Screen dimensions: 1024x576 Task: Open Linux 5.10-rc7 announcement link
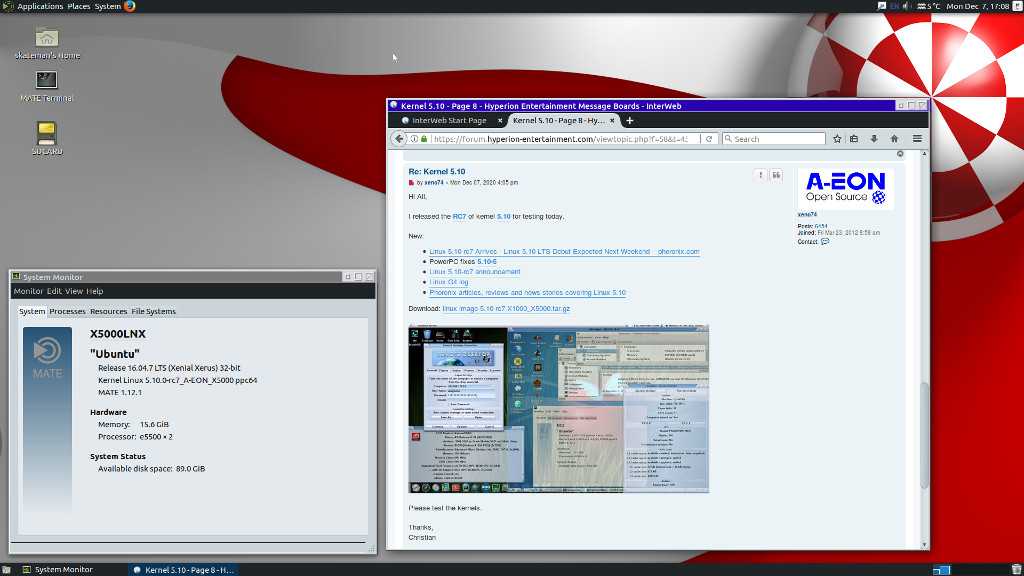coord(475,272)
